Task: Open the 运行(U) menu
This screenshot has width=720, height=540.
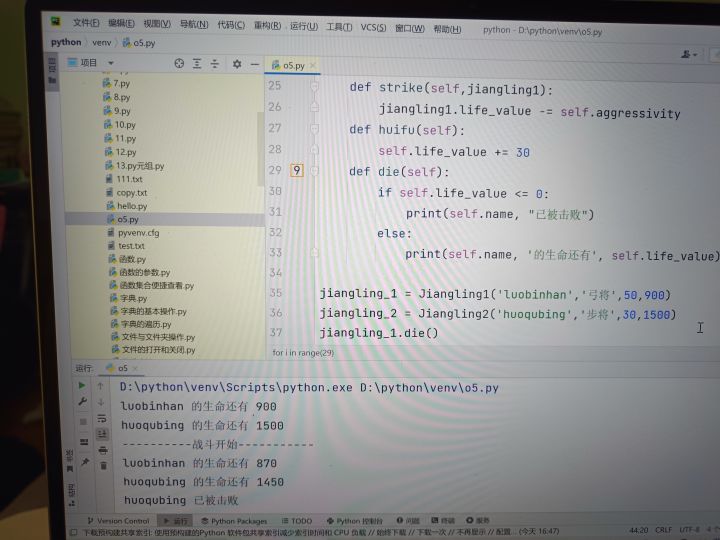Action: point(303,27)
